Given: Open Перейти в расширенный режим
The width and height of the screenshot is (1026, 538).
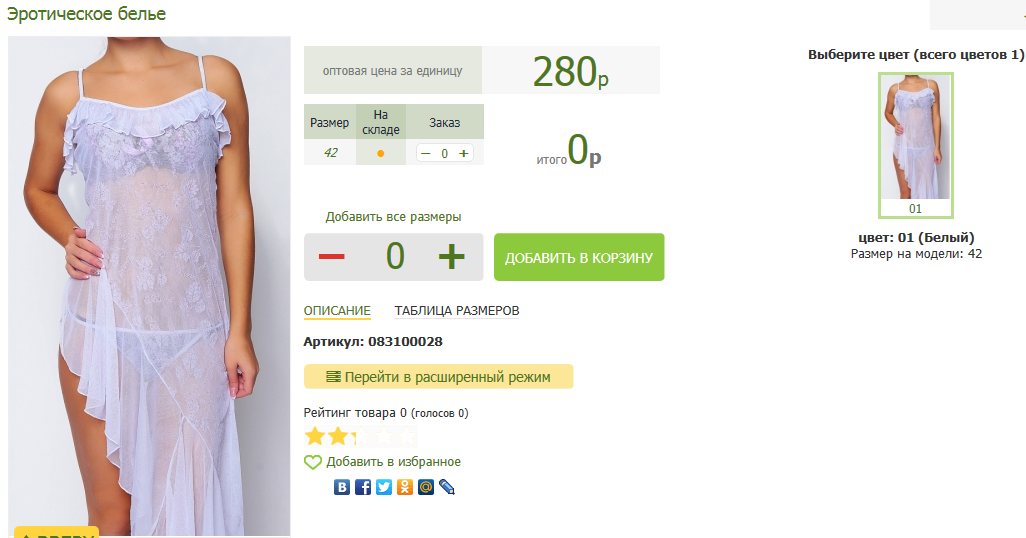Looking at the screenshot, I should click(x=438, y=376).
